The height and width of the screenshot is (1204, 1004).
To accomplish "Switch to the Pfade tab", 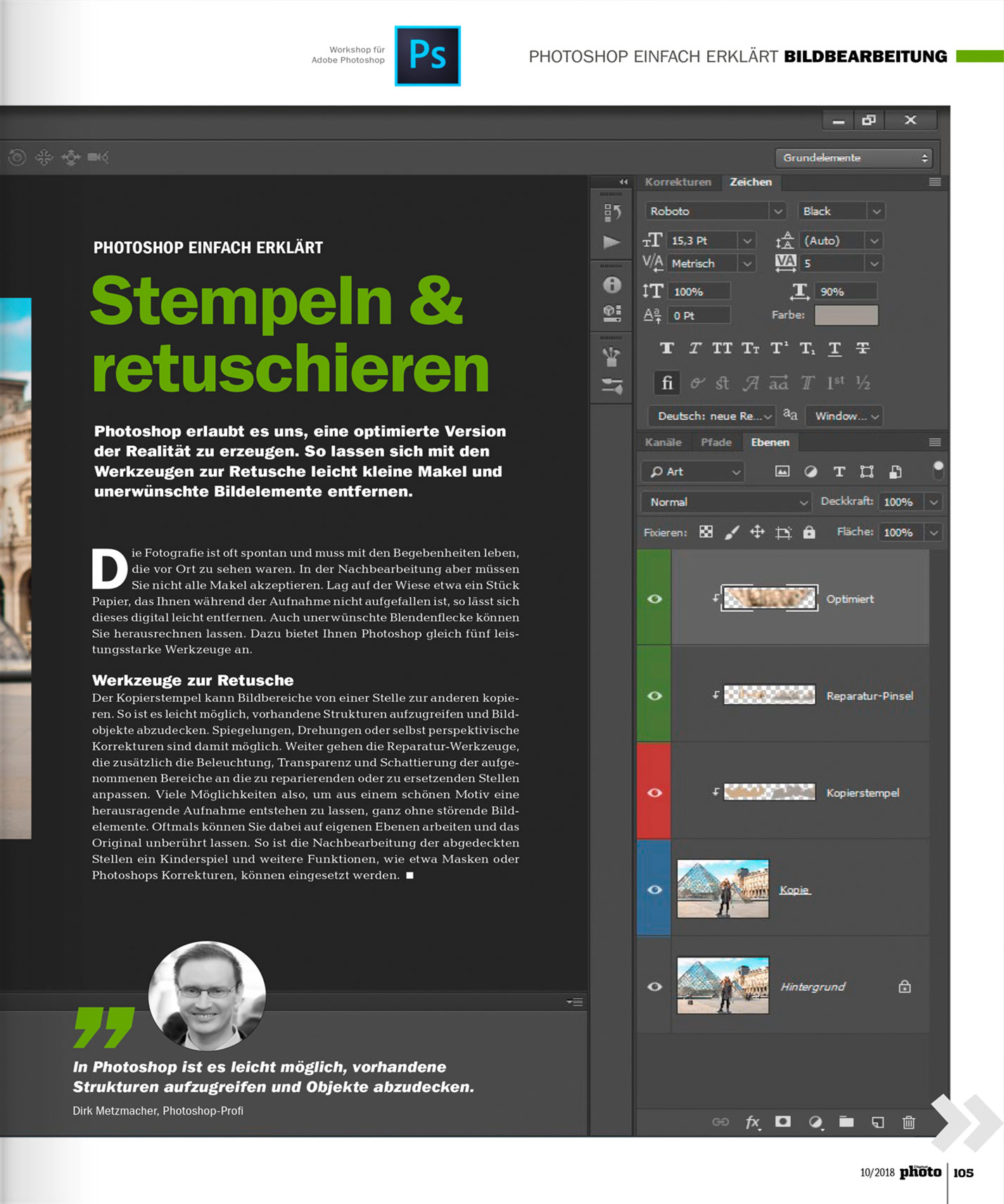I will [716, 442].
